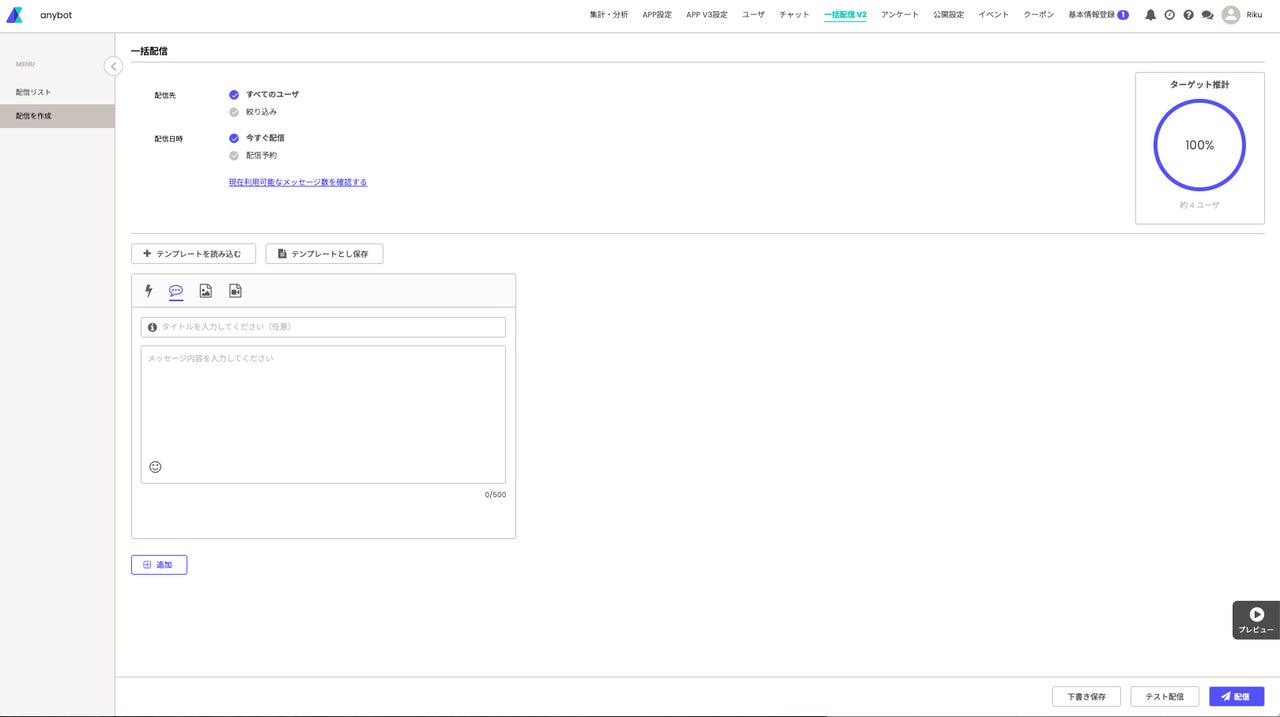This screenshot has height=717, width=1280.
Task: Collapse the sidebar menu with the arrow
Action: 113,66
